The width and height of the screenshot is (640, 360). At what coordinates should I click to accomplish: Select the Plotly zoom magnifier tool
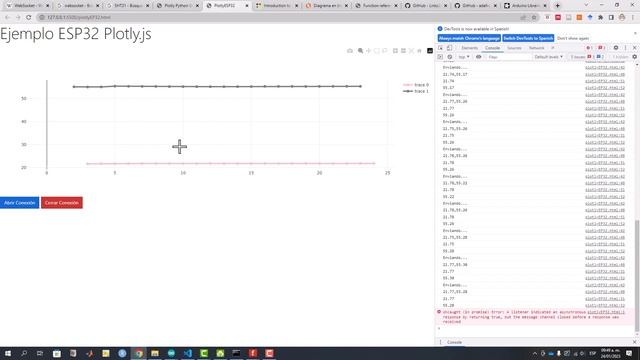click(x=360, y=51)
